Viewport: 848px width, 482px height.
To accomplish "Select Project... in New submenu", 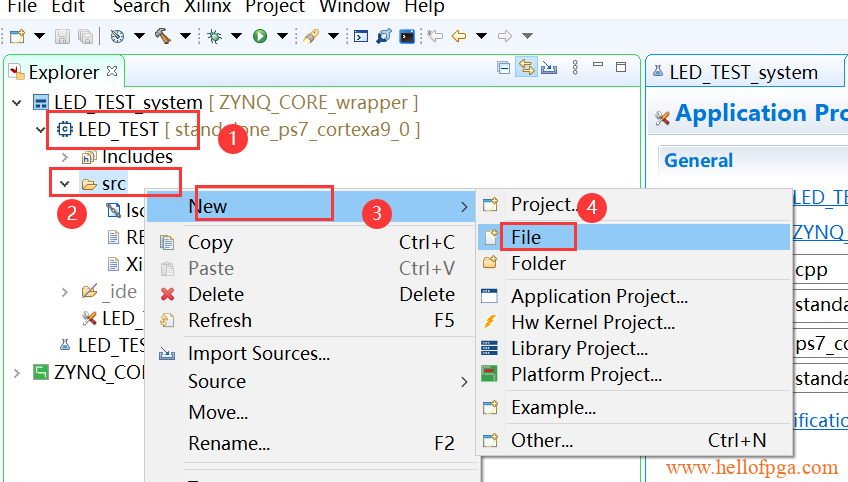I will (x=634, y=204).
